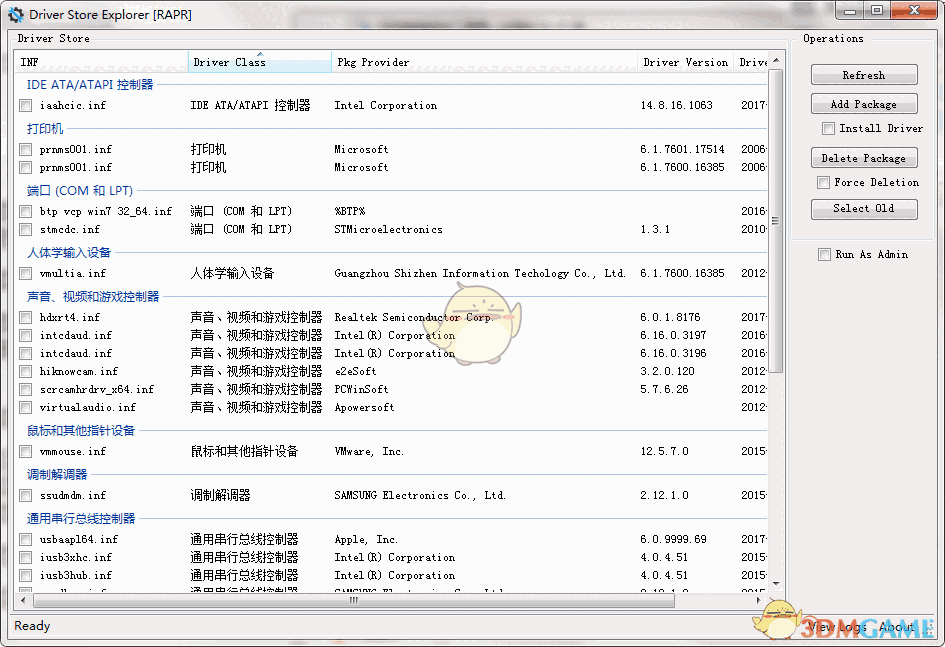This screenshot has width=945, height=647.
Task: Check the Run As Admin box
Action: 824,254
